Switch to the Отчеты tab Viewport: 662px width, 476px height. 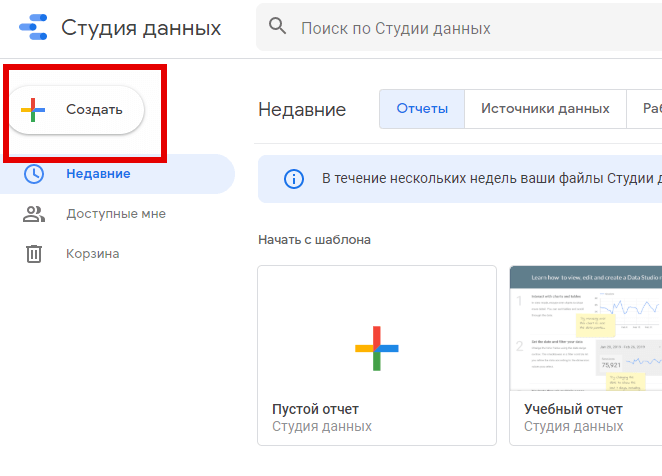(422, 109)
